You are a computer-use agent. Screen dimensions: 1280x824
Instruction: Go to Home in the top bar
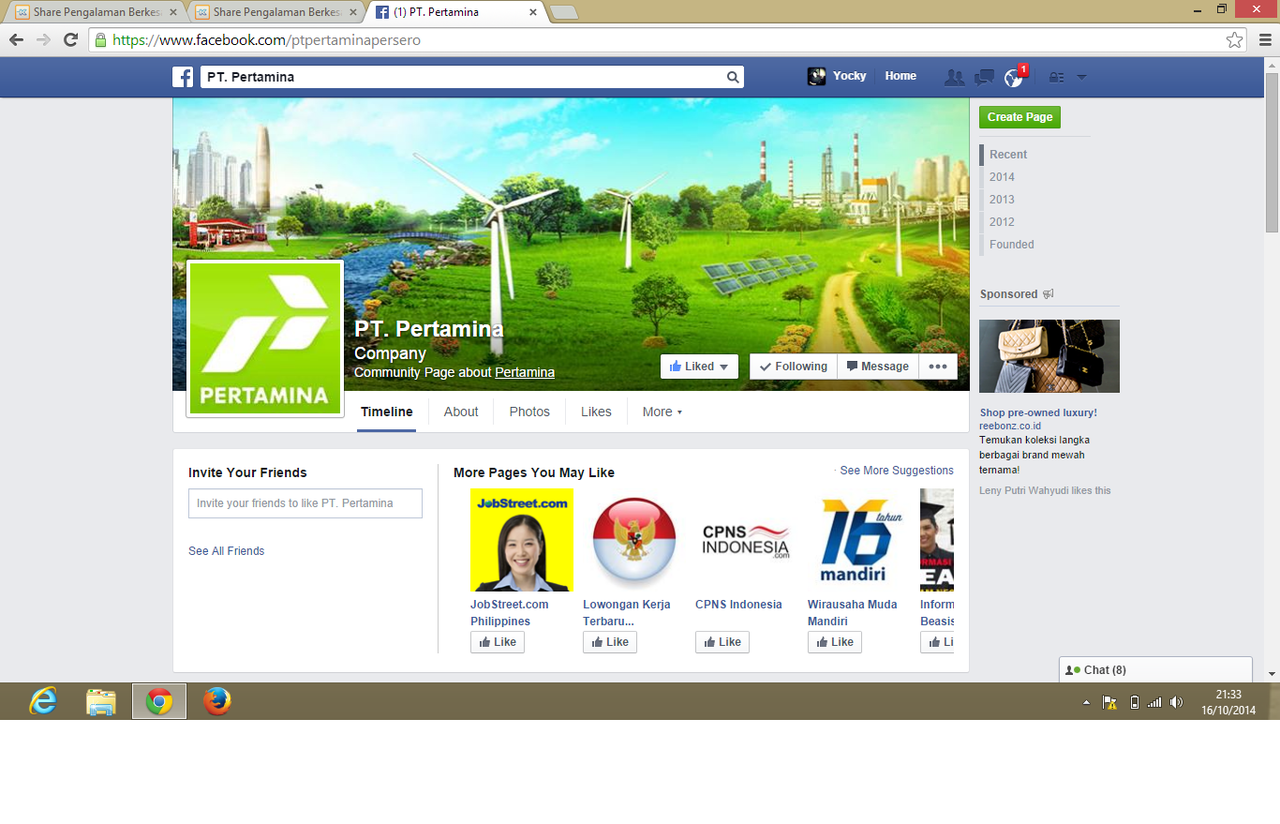pyautogui.click(x=900, y=76)
